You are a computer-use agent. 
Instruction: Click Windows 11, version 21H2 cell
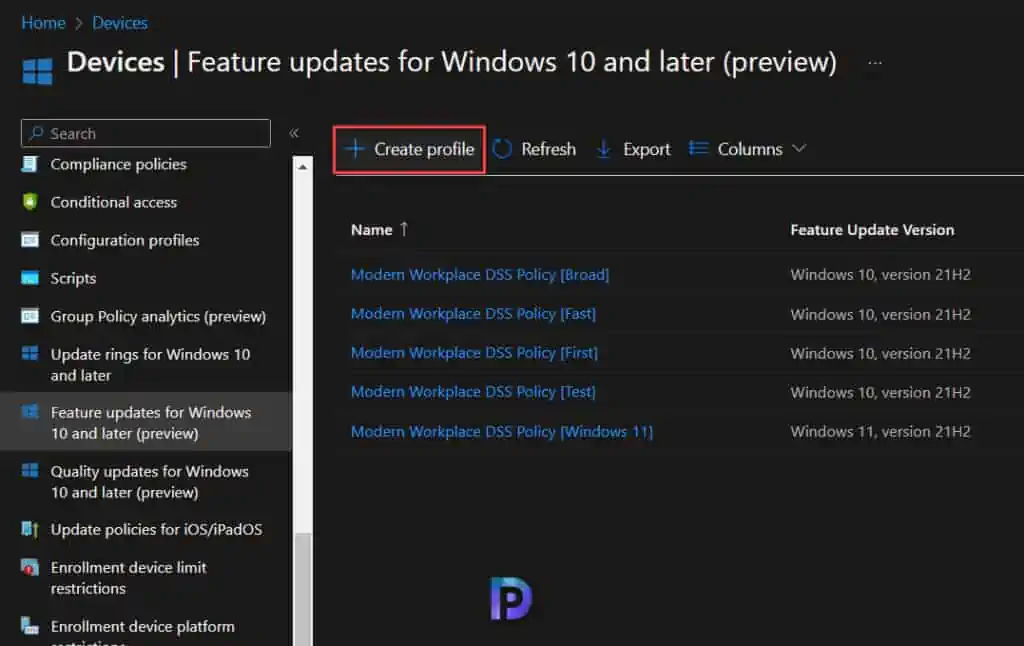[880, 431]
